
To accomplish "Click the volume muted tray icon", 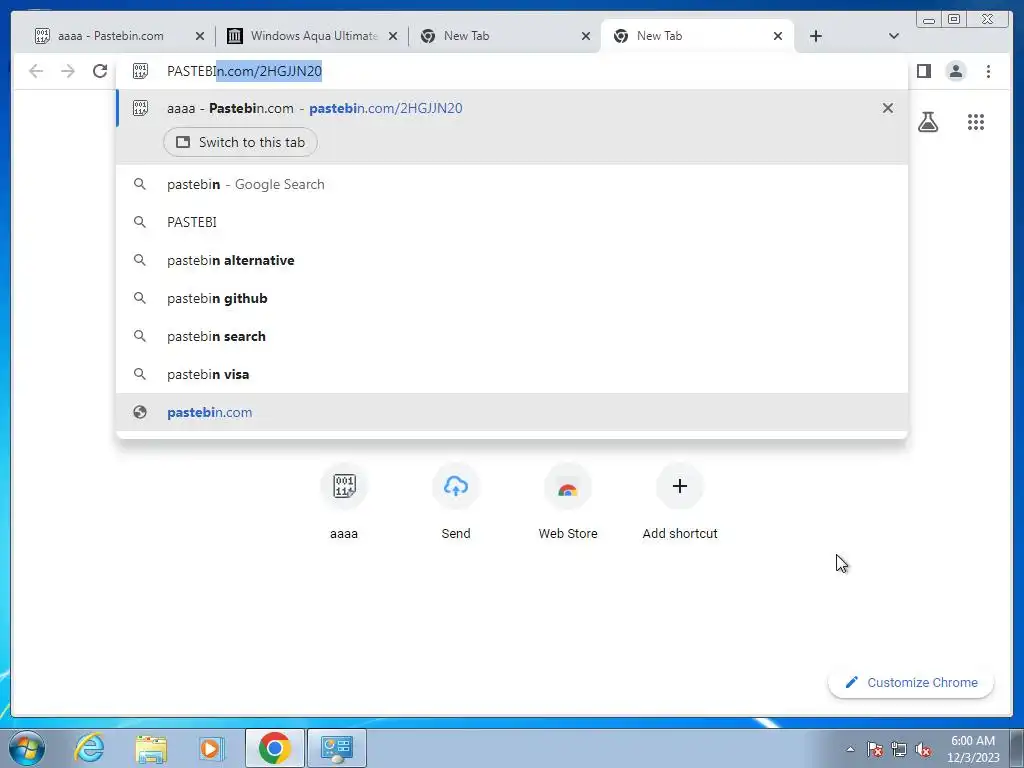I will [x=923, y=749].
